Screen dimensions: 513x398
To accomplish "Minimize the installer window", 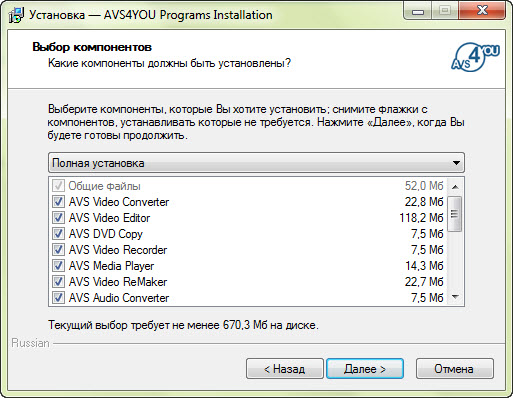I will pyautogui.click(x=418, y=11).
